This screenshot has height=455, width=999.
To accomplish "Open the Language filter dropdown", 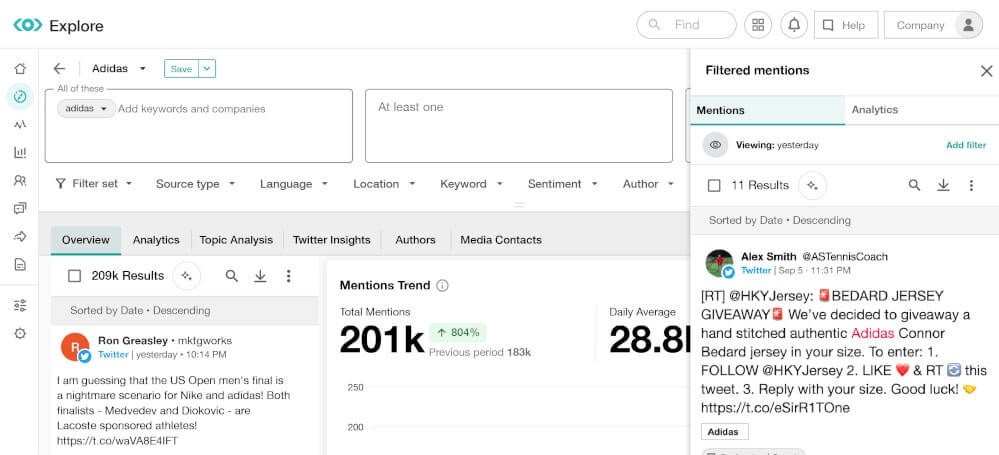I will 294,184.
